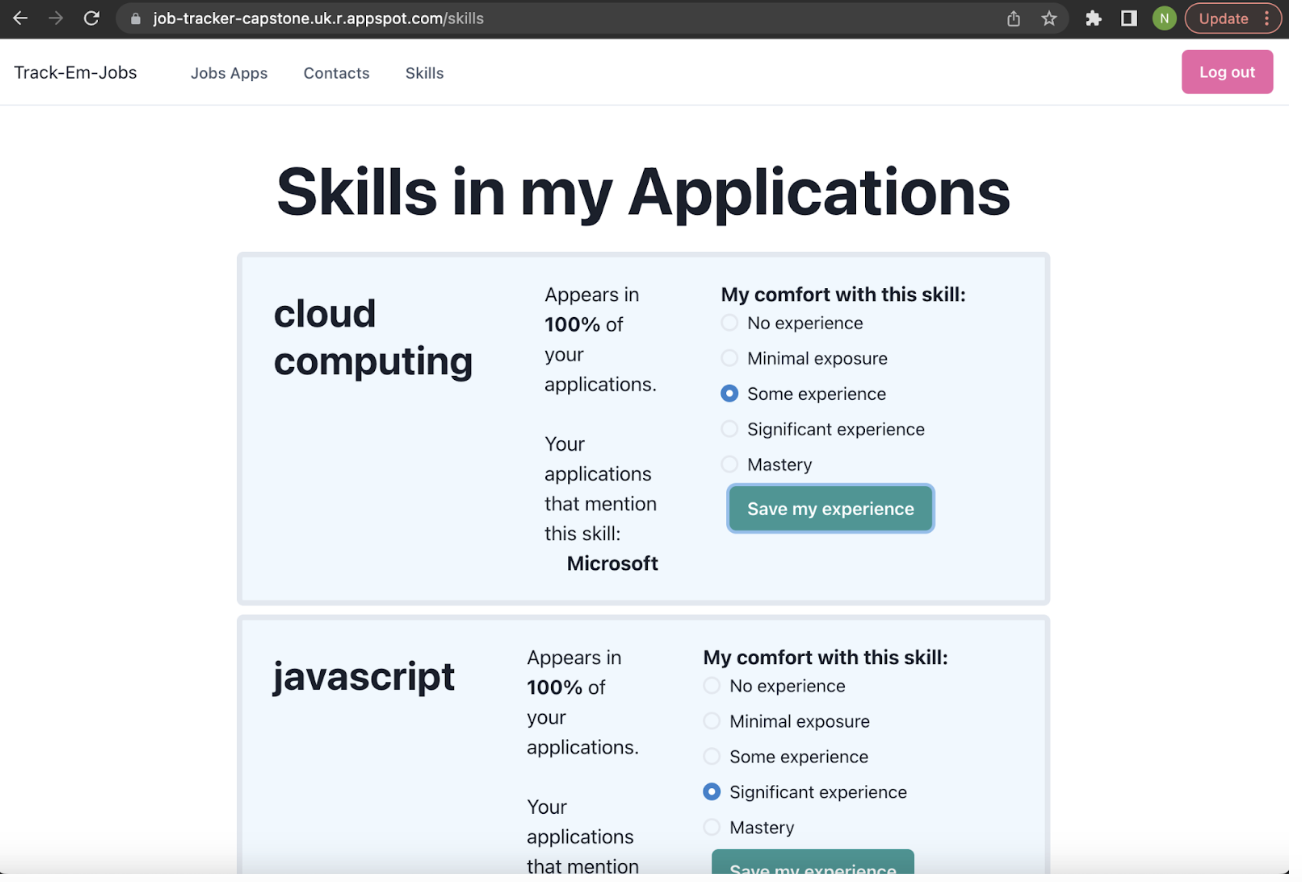The image size is (1302, 882).
Task: Reload the page with refresh icon
Action: [x=91, y=18]
